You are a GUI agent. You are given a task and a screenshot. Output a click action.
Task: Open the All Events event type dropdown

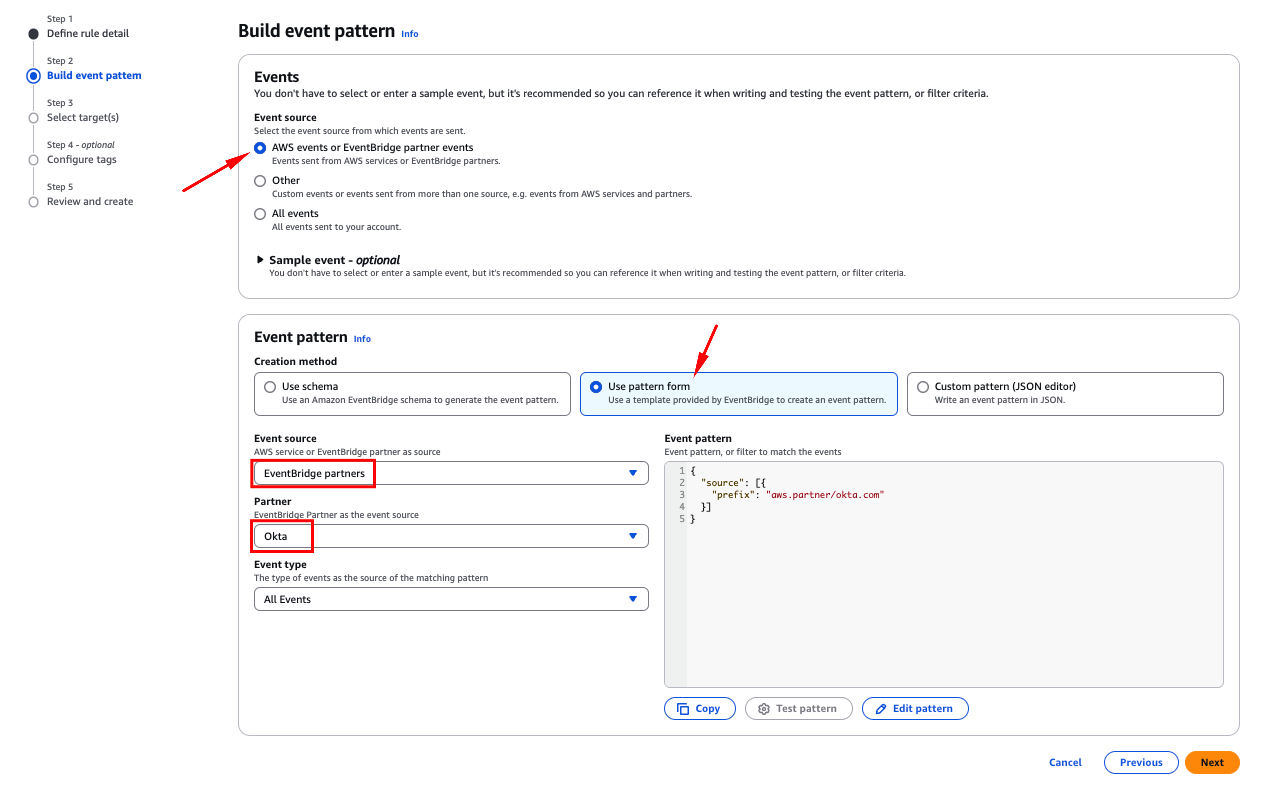451,599
